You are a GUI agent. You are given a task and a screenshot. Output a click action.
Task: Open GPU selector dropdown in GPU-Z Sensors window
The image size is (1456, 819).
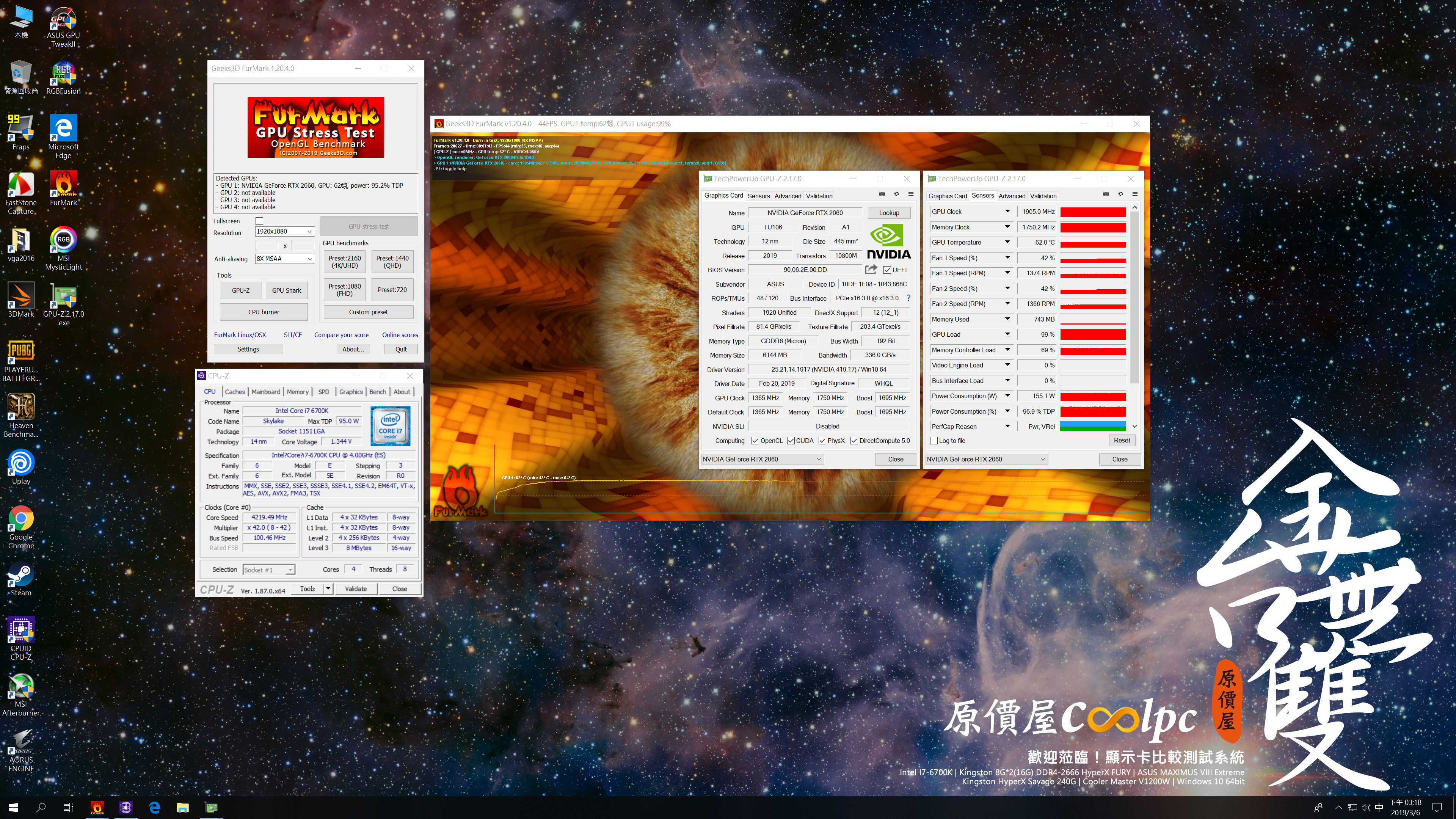tap(986, 459)
